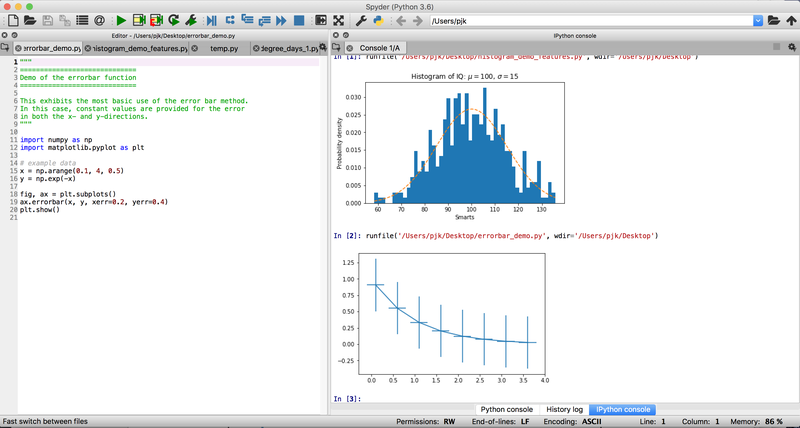Create a new file from the toolbar
Viewport: 800px width, 428px height.
pos(13,20)
